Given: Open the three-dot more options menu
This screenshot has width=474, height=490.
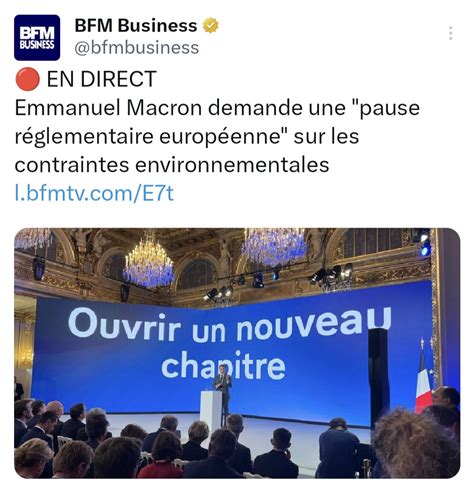Looking at the screenshot, I should point(451,33).
